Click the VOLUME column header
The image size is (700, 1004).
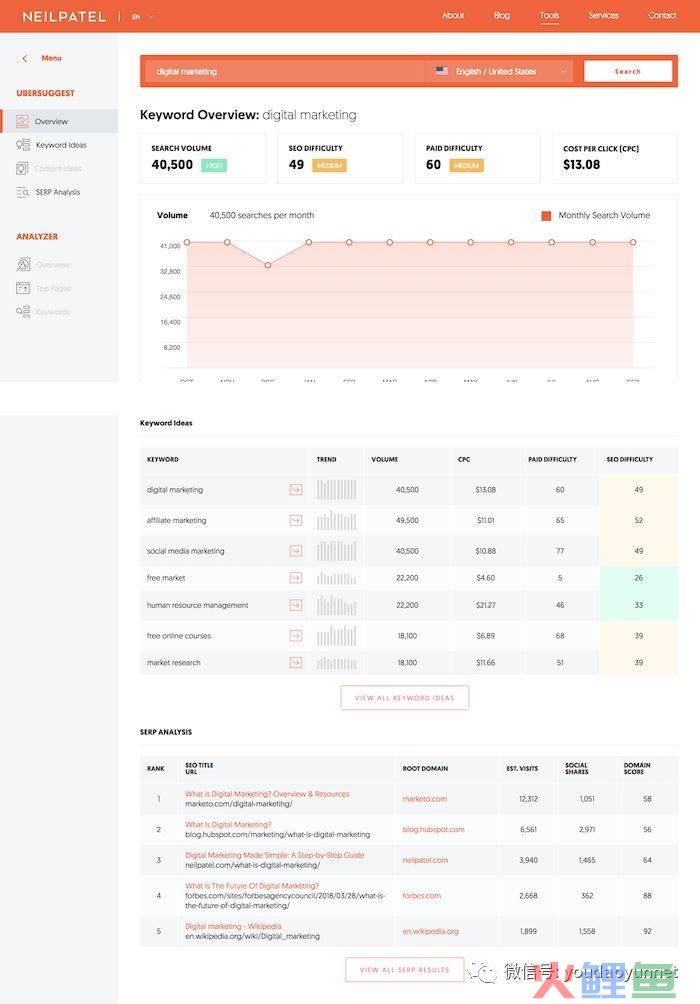click(384, 459)
